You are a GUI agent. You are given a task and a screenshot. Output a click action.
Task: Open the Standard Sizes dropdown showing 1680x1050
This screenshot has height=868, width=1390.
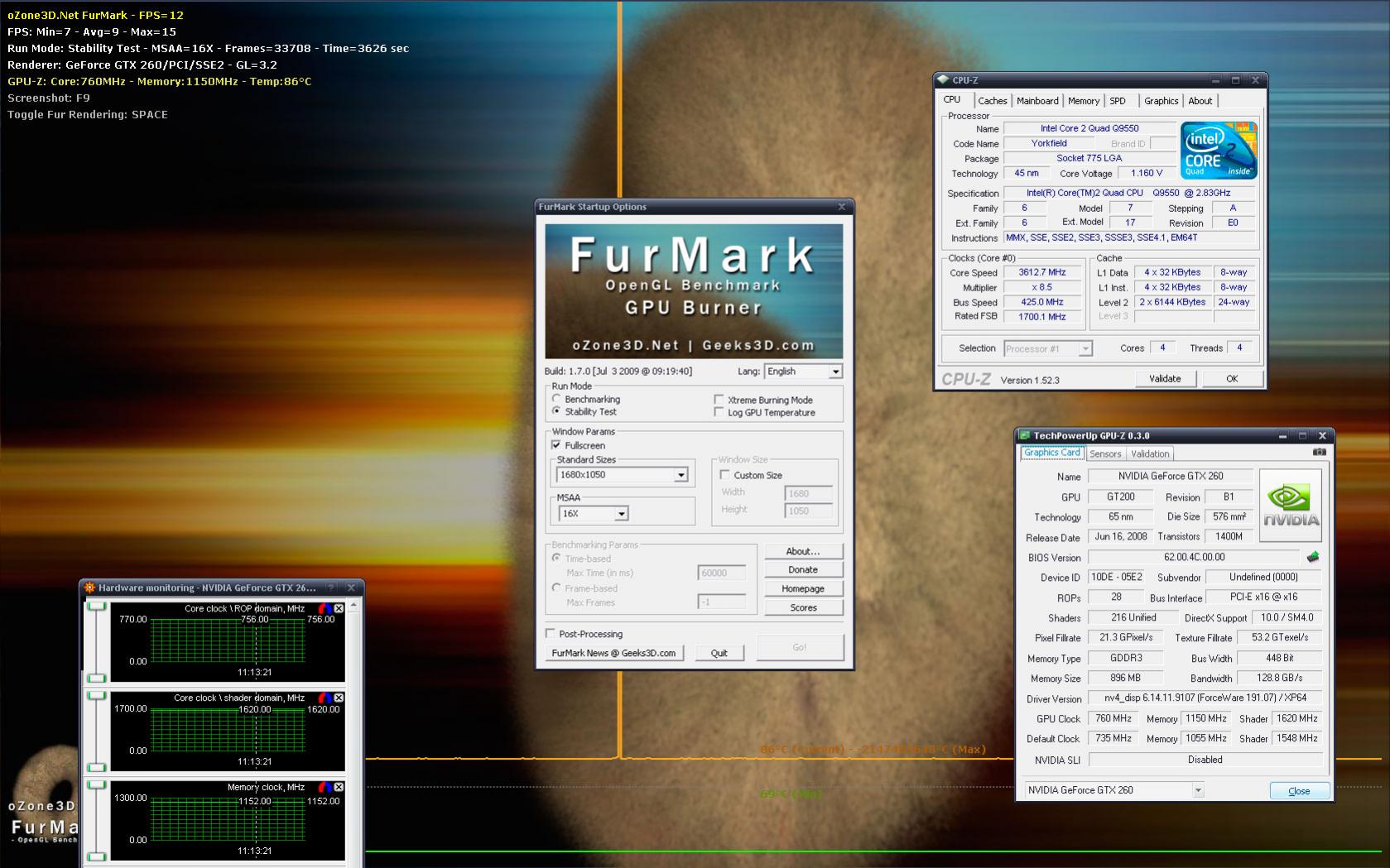tap(622, 475)
